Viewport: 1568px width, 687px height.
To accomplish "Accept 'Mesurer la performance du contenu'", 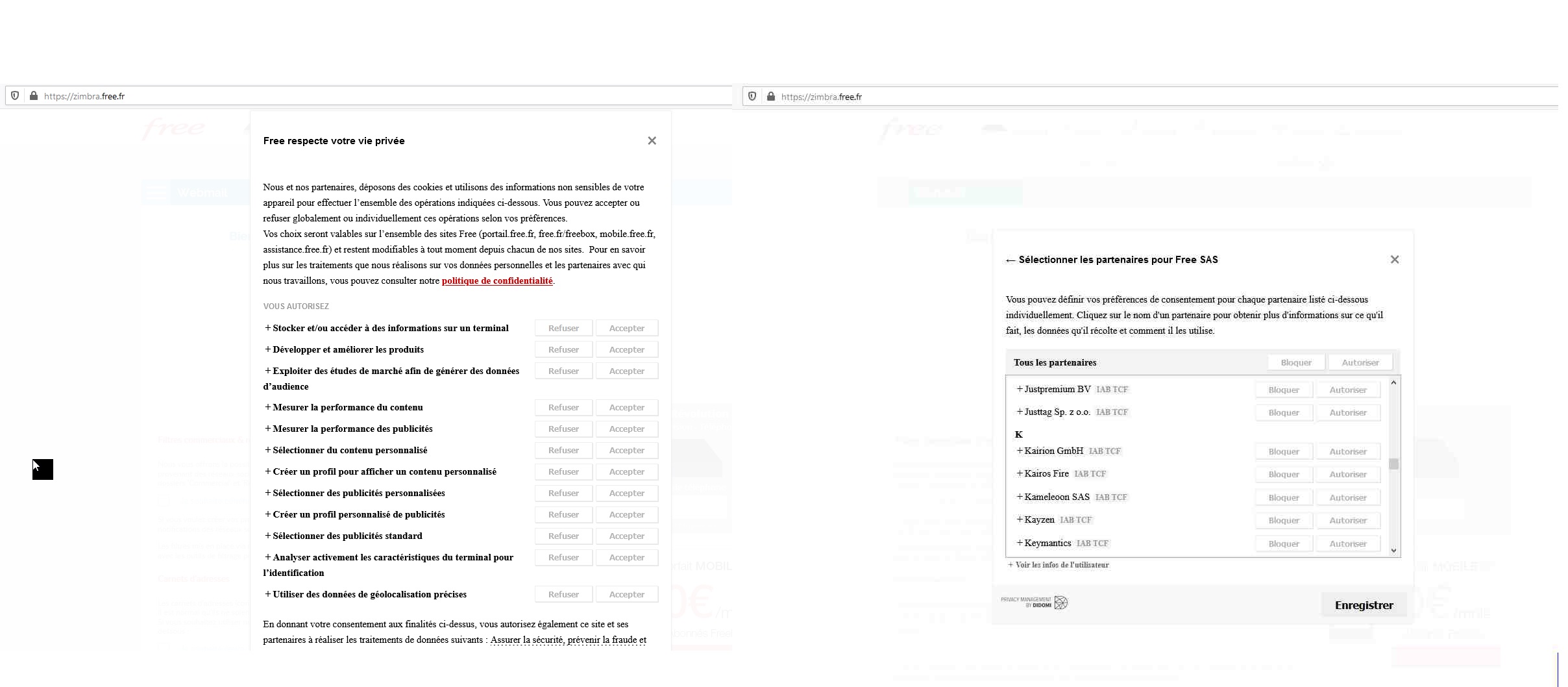I will click(x=627, y=407).
